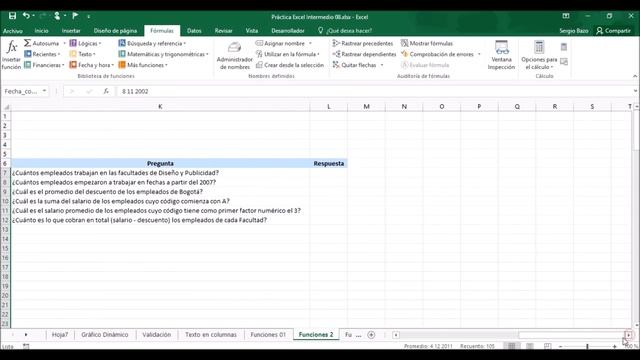The image size is (640, 360).
Task: Click the Compartir button
Action: tap(613, 31)
